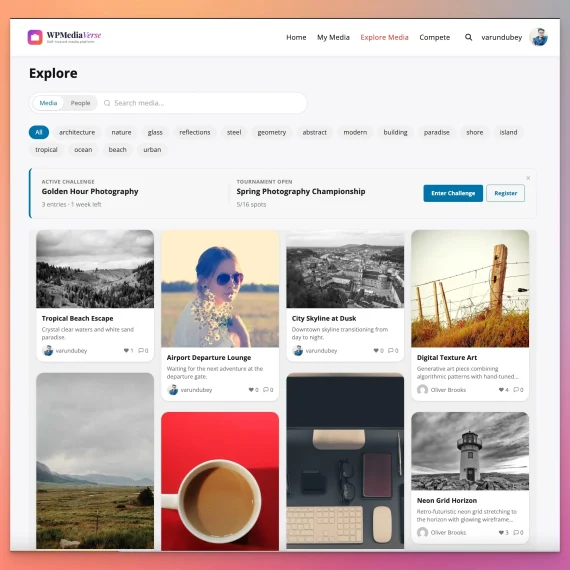Open the search magnifier in the header

[x=469, y=37]
